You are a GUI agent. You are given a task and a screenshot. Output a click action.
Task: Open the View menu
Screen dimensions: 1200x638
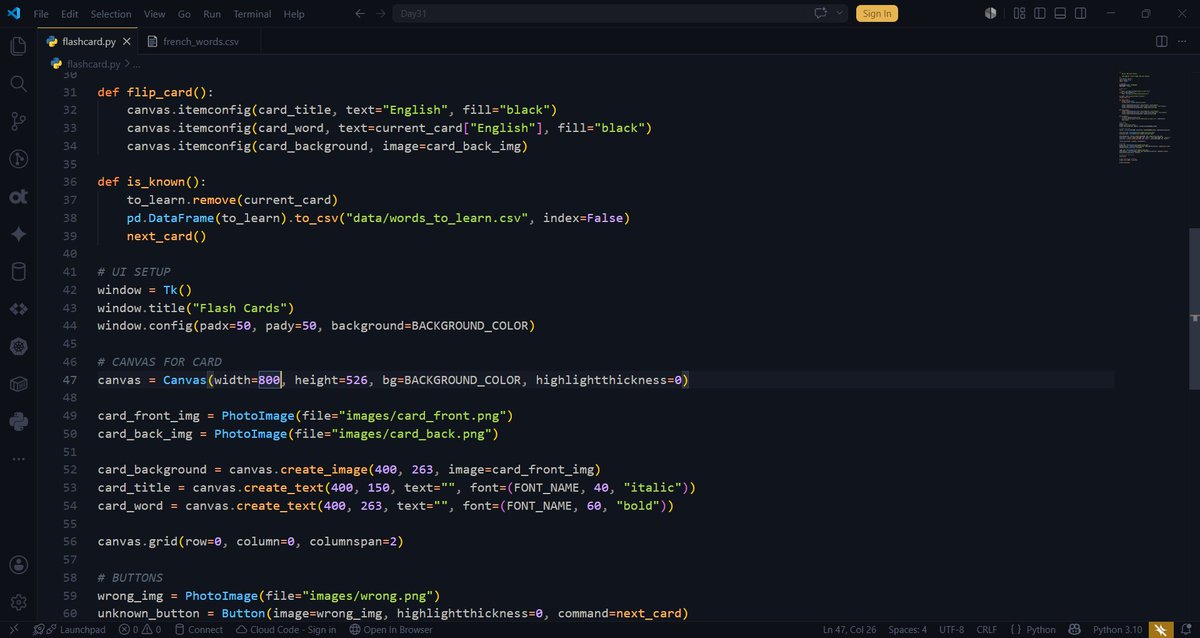(154, 14)
